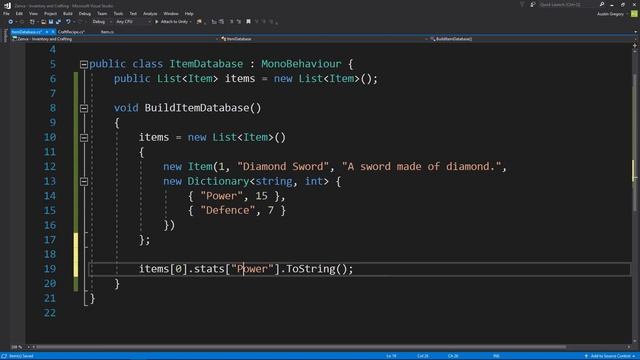
Task: Open the Tools menu
Action: click(118, 13)
